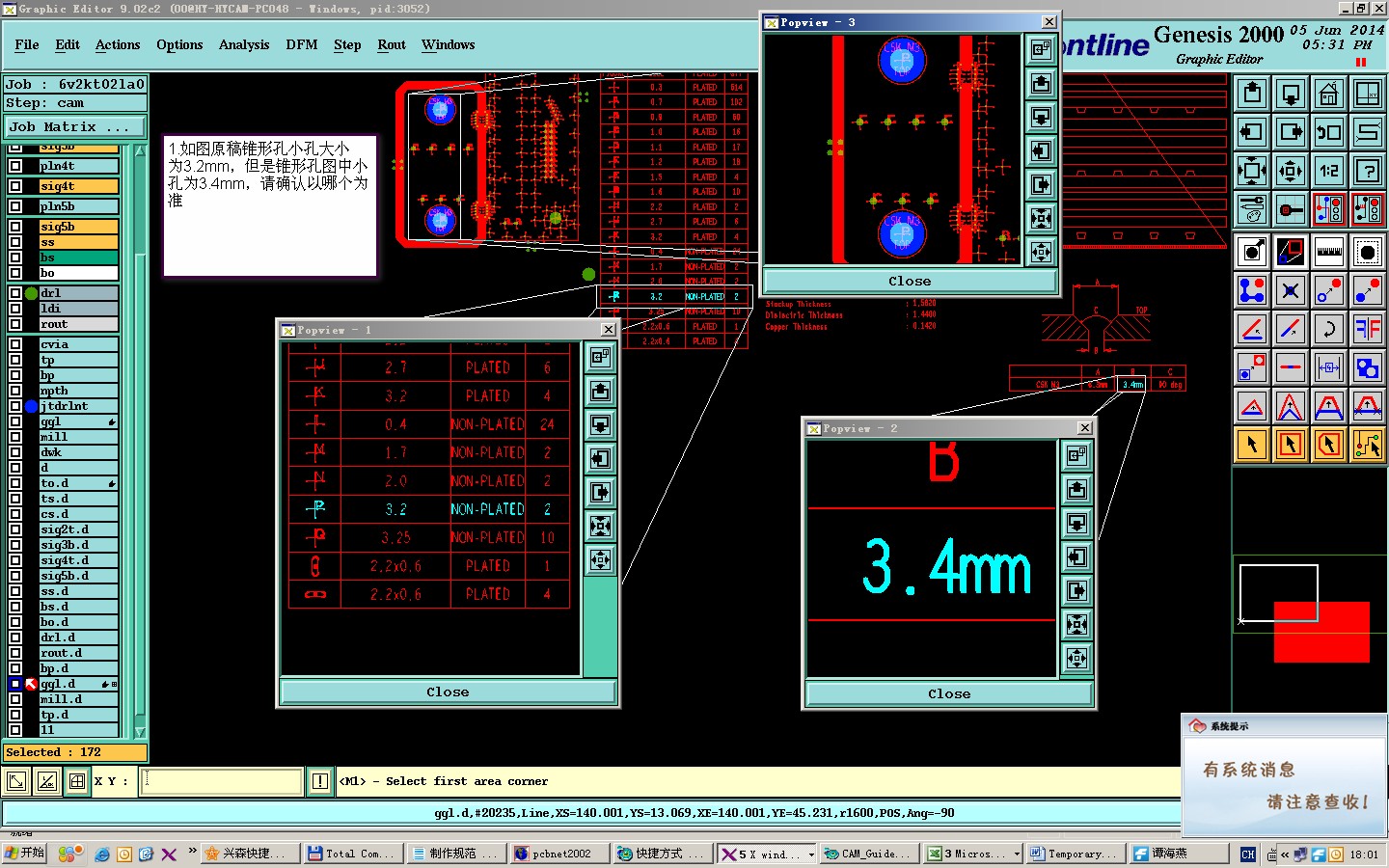The image size is (1389, 868).
Task: Click the question mark help icon
Action: pos(1368,171)
